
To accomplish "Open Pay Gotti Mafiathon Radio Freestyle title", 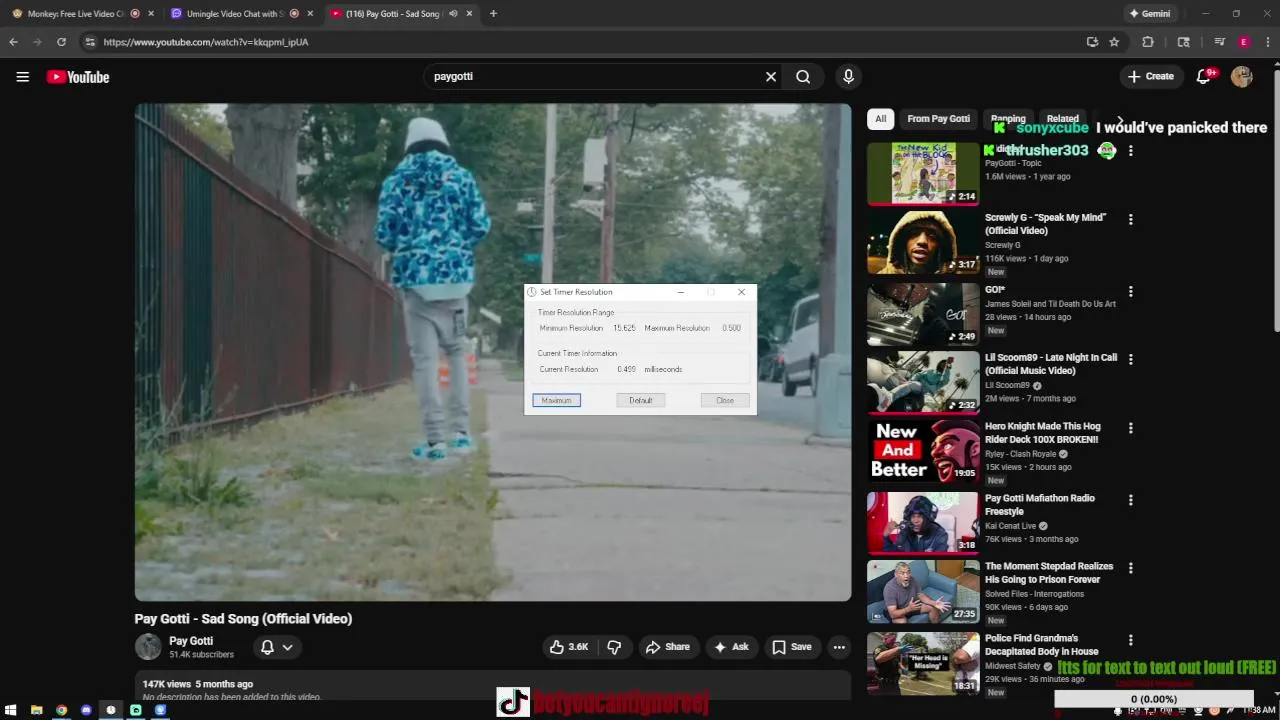I will pyautogui.click(x=1040, y=505).
